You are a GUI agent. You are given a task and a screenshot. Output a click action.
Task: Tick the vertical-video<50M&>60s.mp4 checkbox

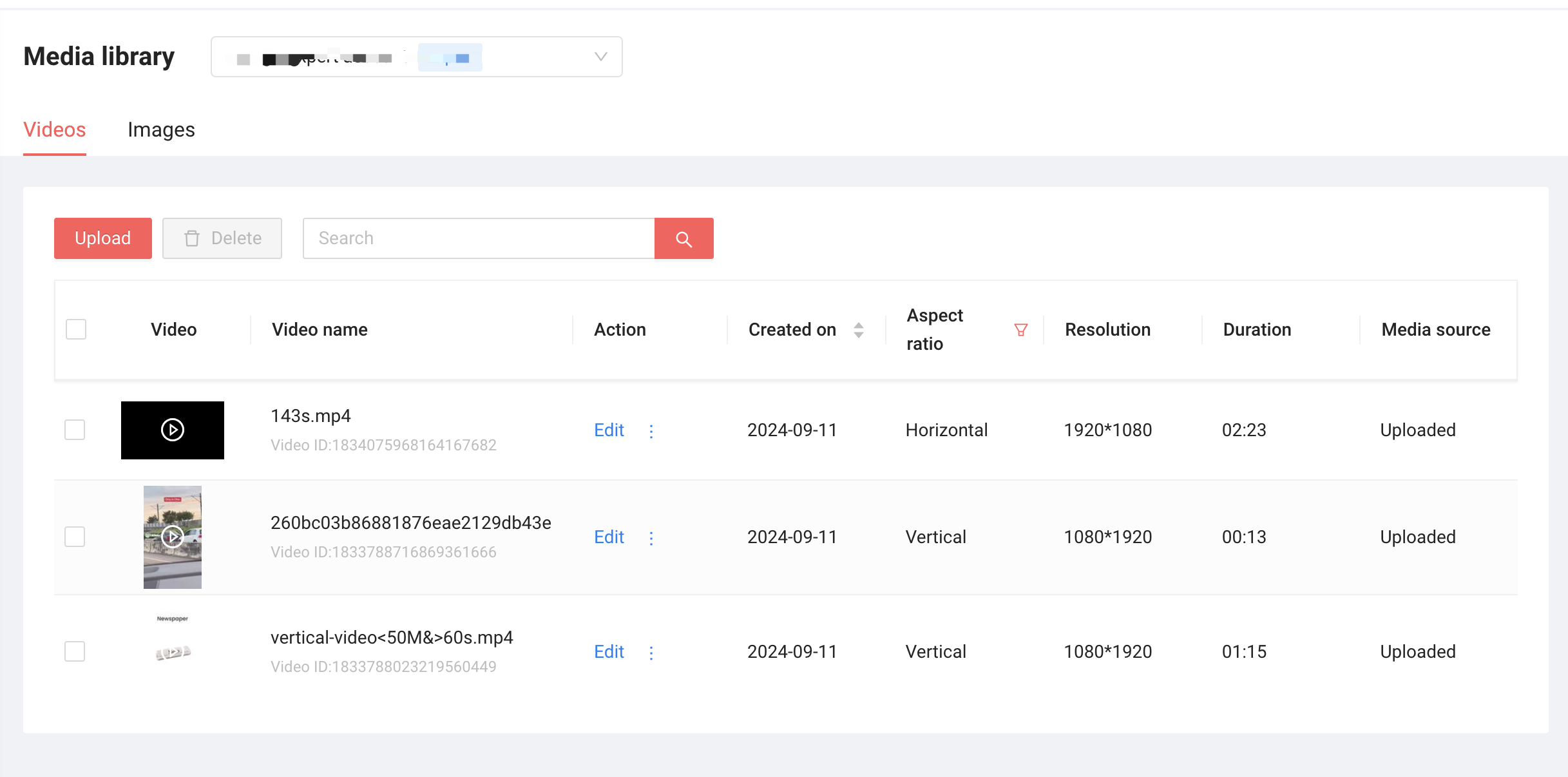[75, 651]
